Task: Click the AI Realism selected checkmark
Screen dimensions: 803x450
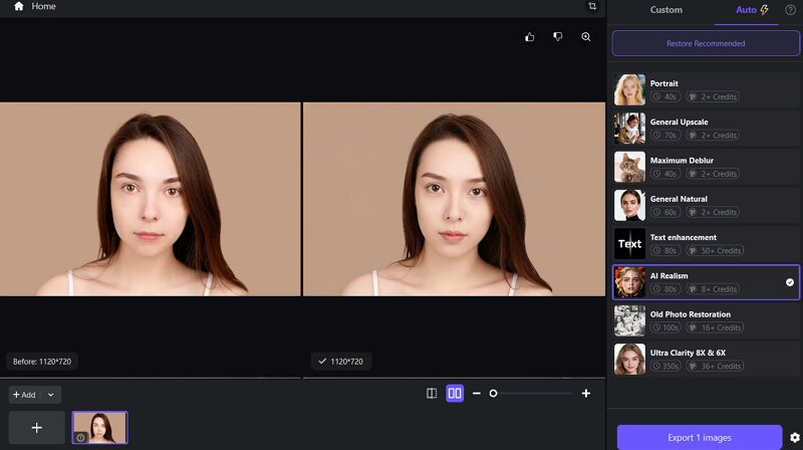Action: pyautogui.click(x=790, y=282)
